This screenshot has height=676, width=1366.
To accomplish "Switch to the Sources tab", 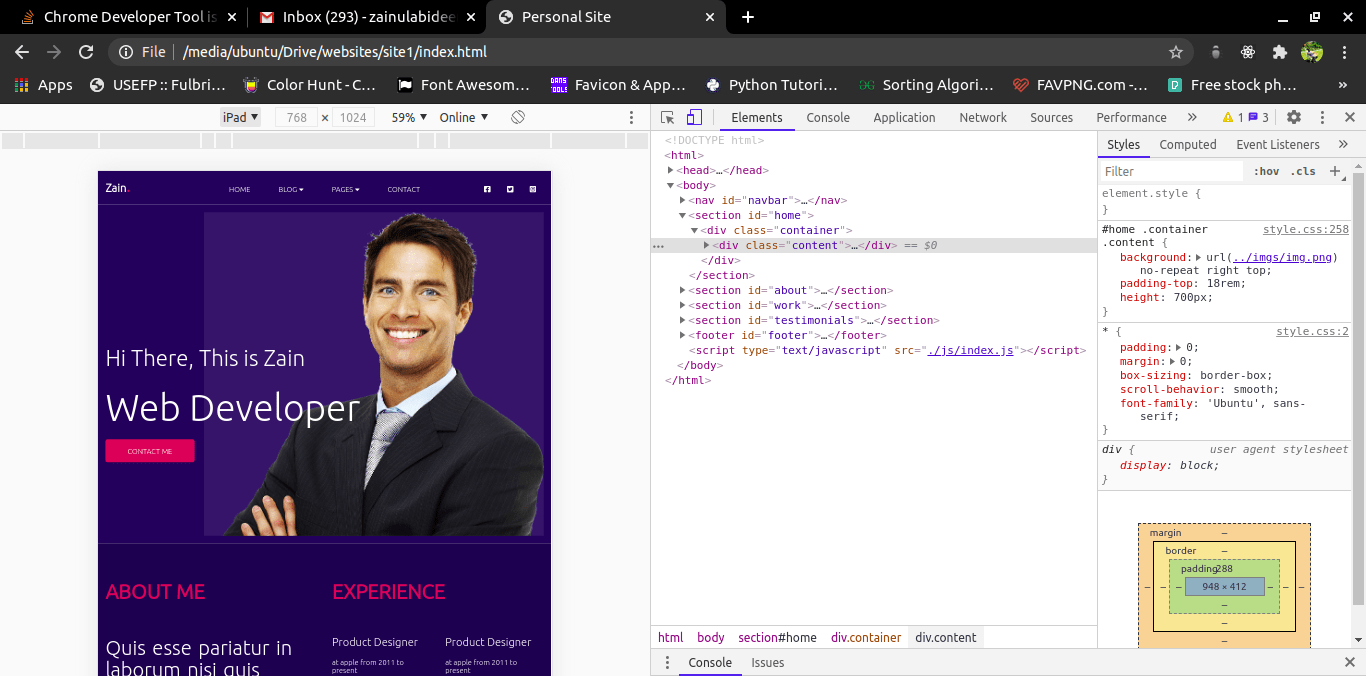I will (1051, 117).
